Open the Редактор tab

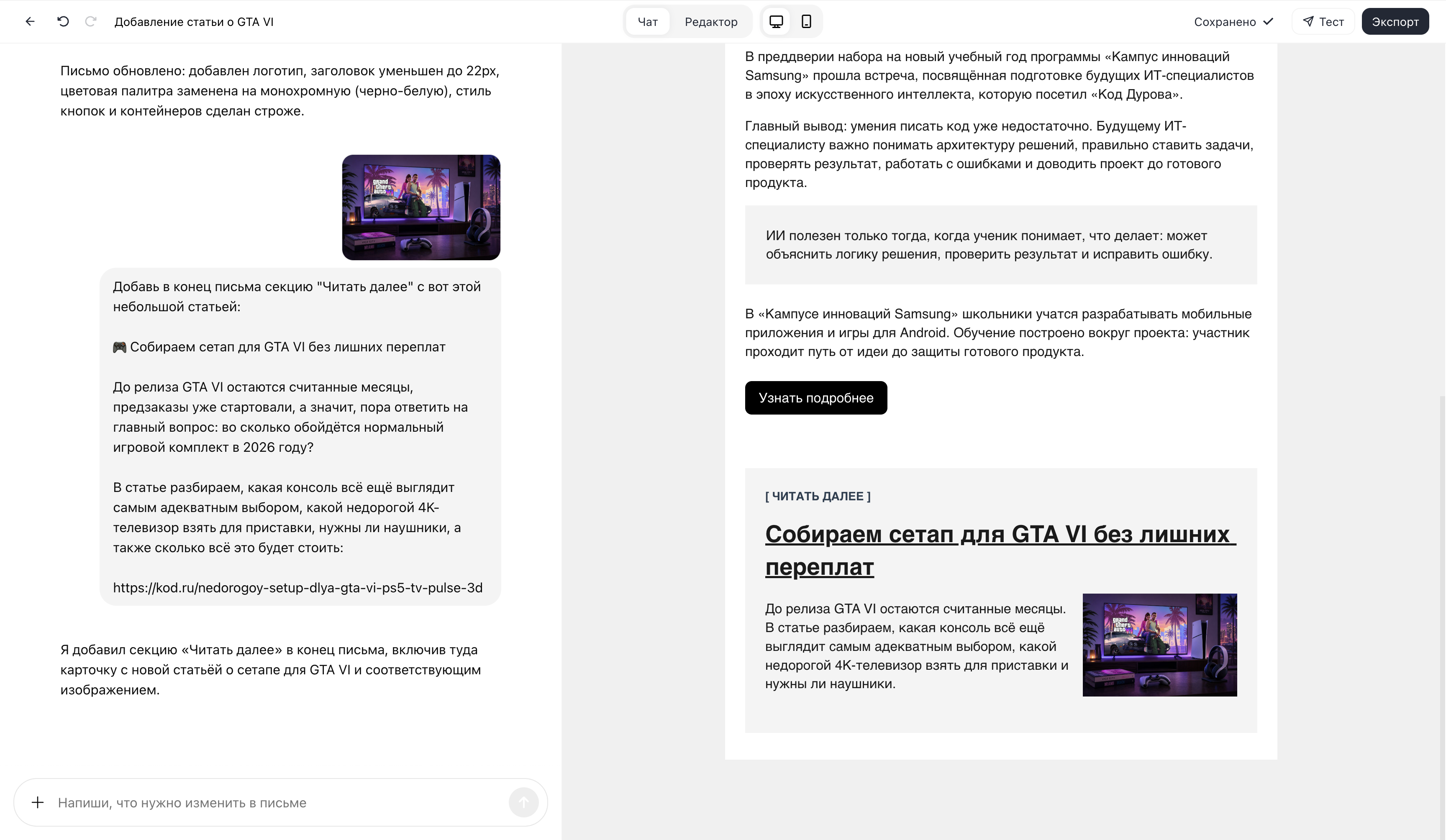point(711,21)
